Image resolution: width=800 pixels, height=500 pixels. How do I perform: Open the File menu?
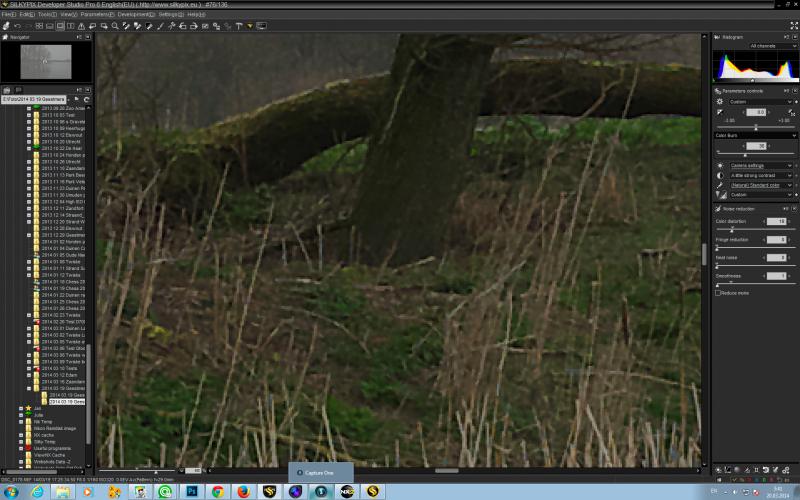click(9, 15)
